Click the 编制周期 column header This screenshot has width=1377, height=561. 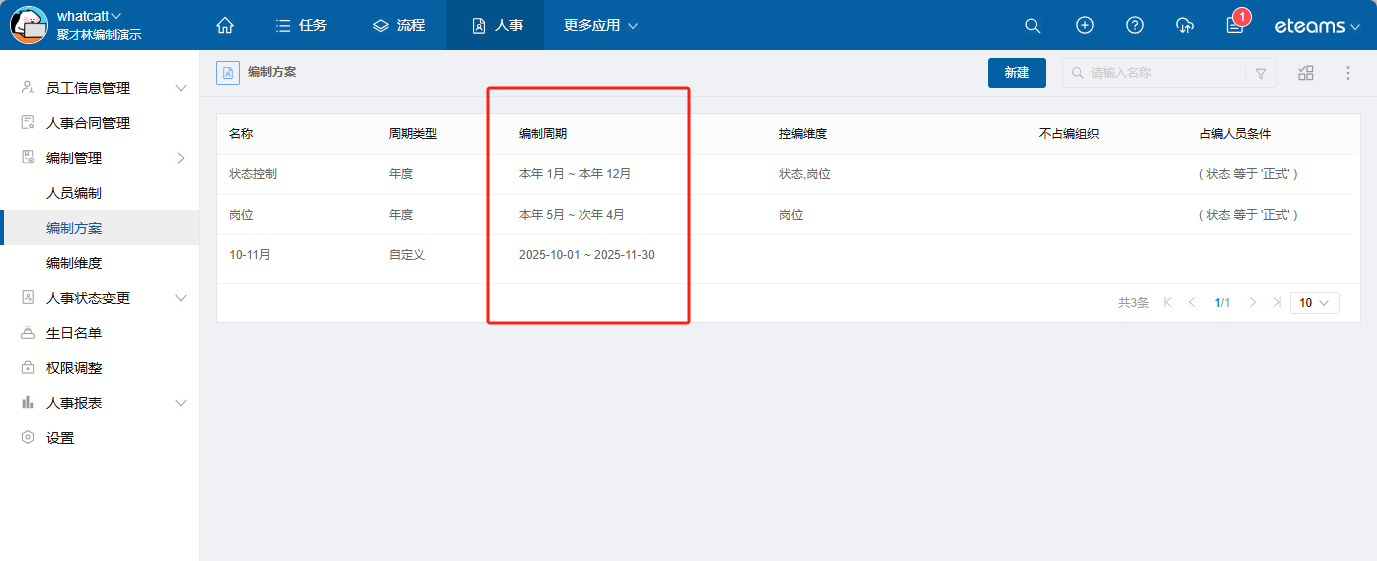543,134
